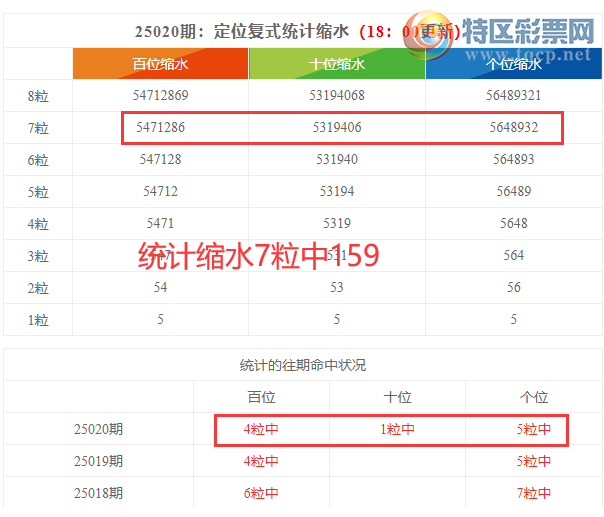Screen dimensions: 604x517
Task: Click the value 54 in the 2粒 row
Action: [x=160, y=287]
